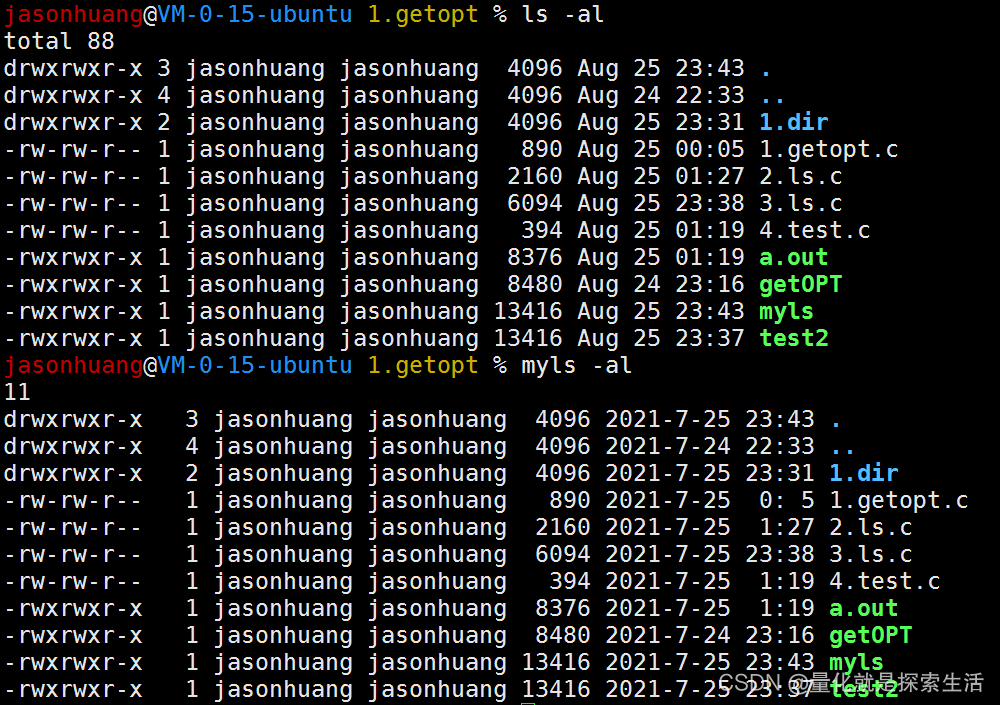
Task: Click the 'myls -al' command text
Action: click(x=577, y=366)
